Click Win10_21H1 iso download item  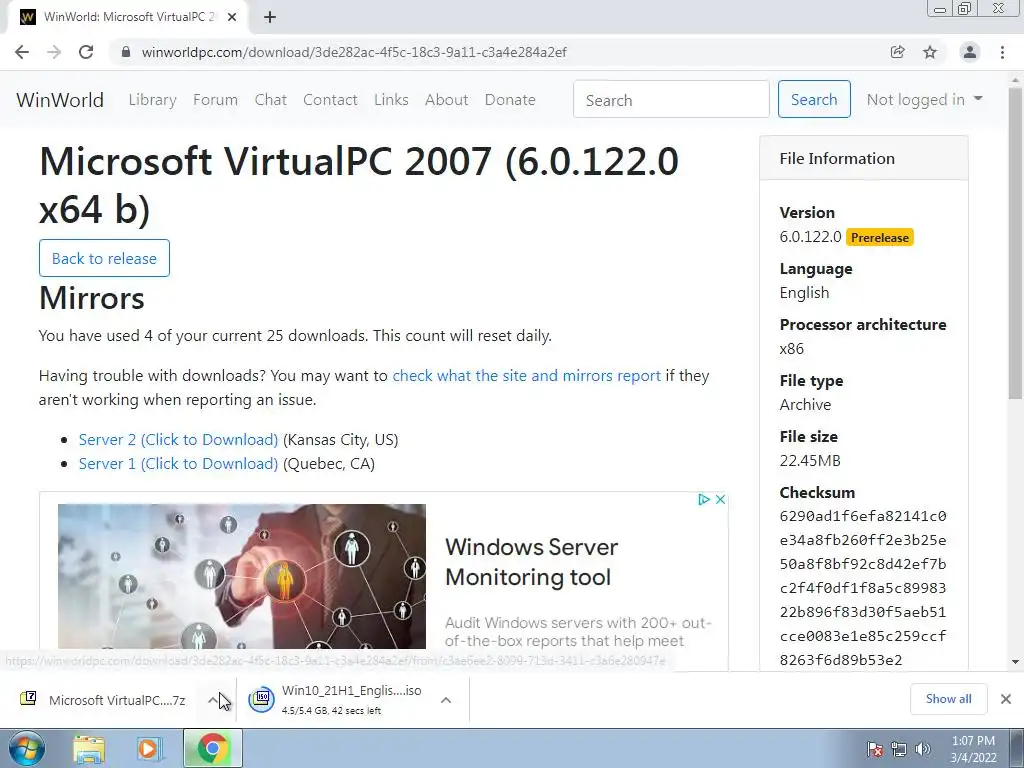(x=351, y=699)
